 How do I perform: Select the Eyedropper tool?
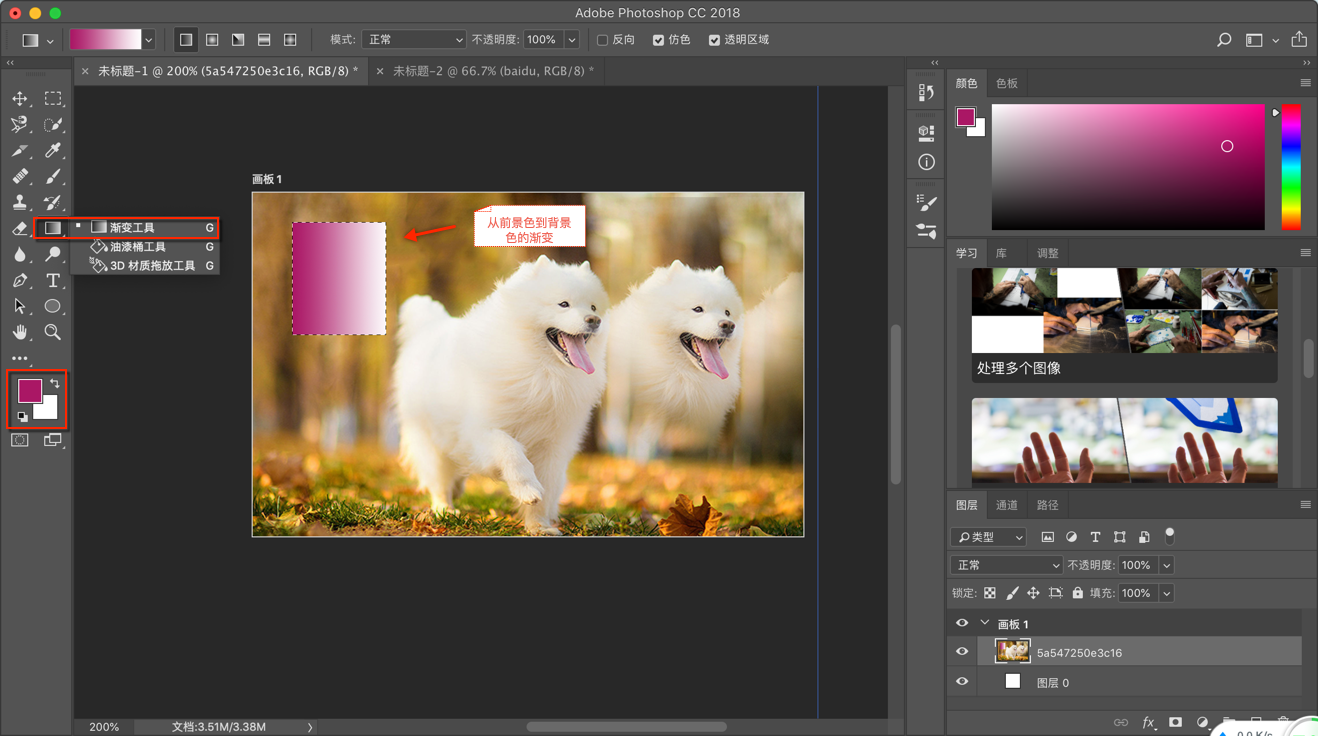pyautogui.click(x=53, y=151)
